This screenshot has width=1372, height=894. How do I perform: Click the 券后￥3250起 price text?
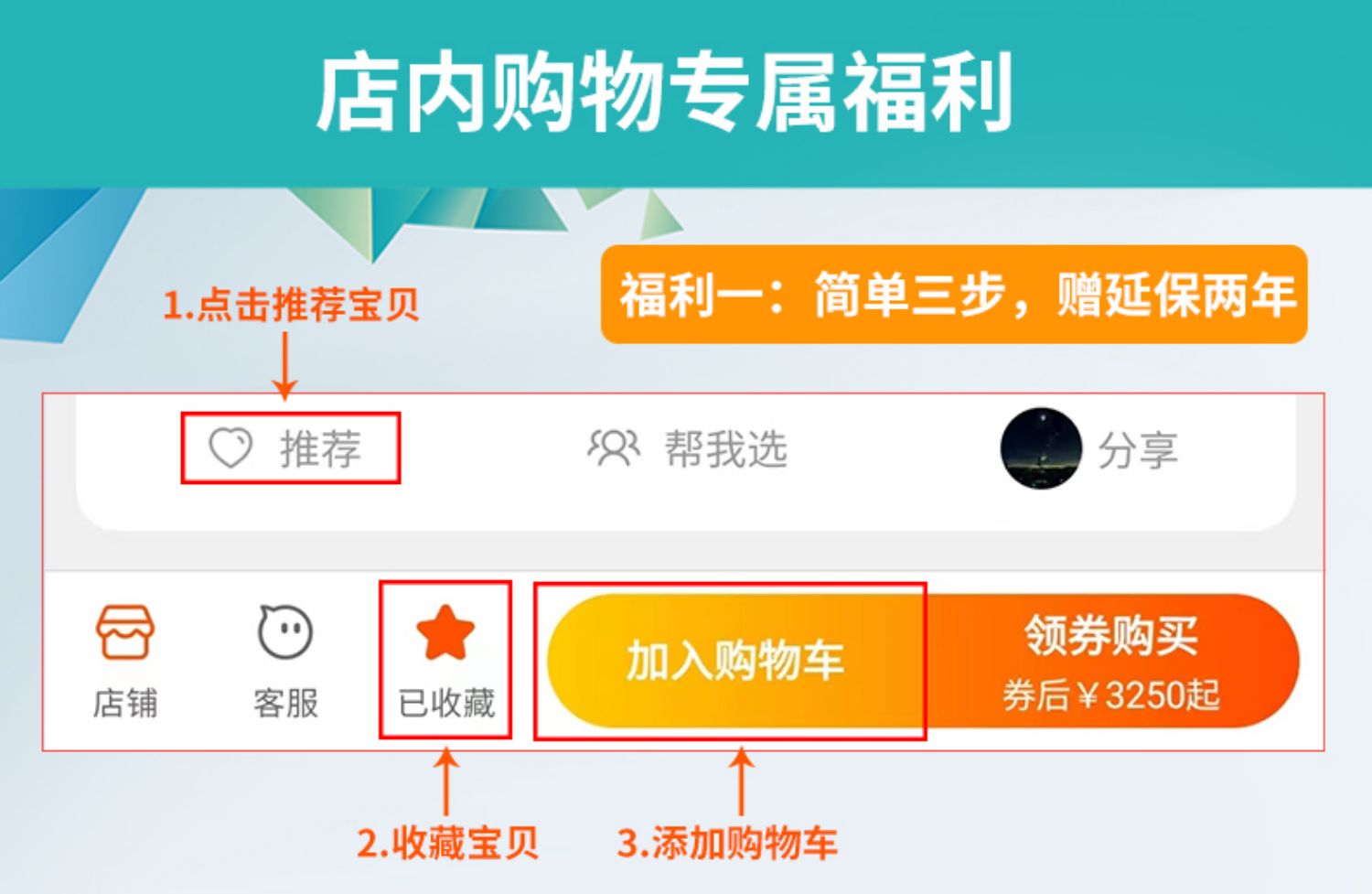pos(1110,695)
